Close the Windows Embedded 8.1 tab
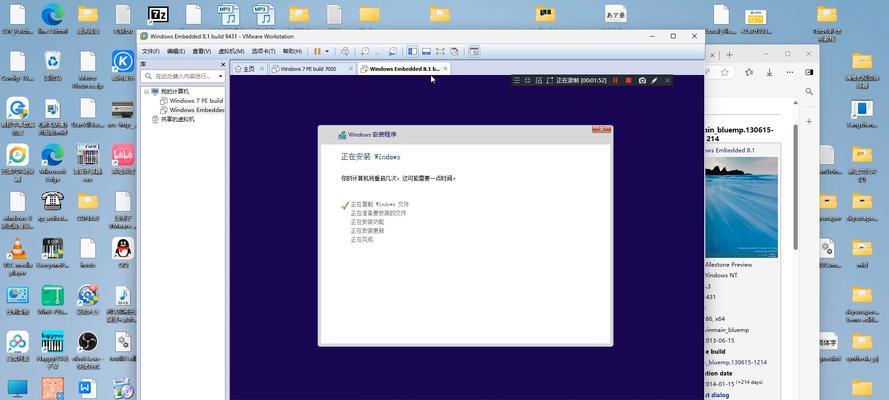889x400 pixels. click(x=445, y=69)
